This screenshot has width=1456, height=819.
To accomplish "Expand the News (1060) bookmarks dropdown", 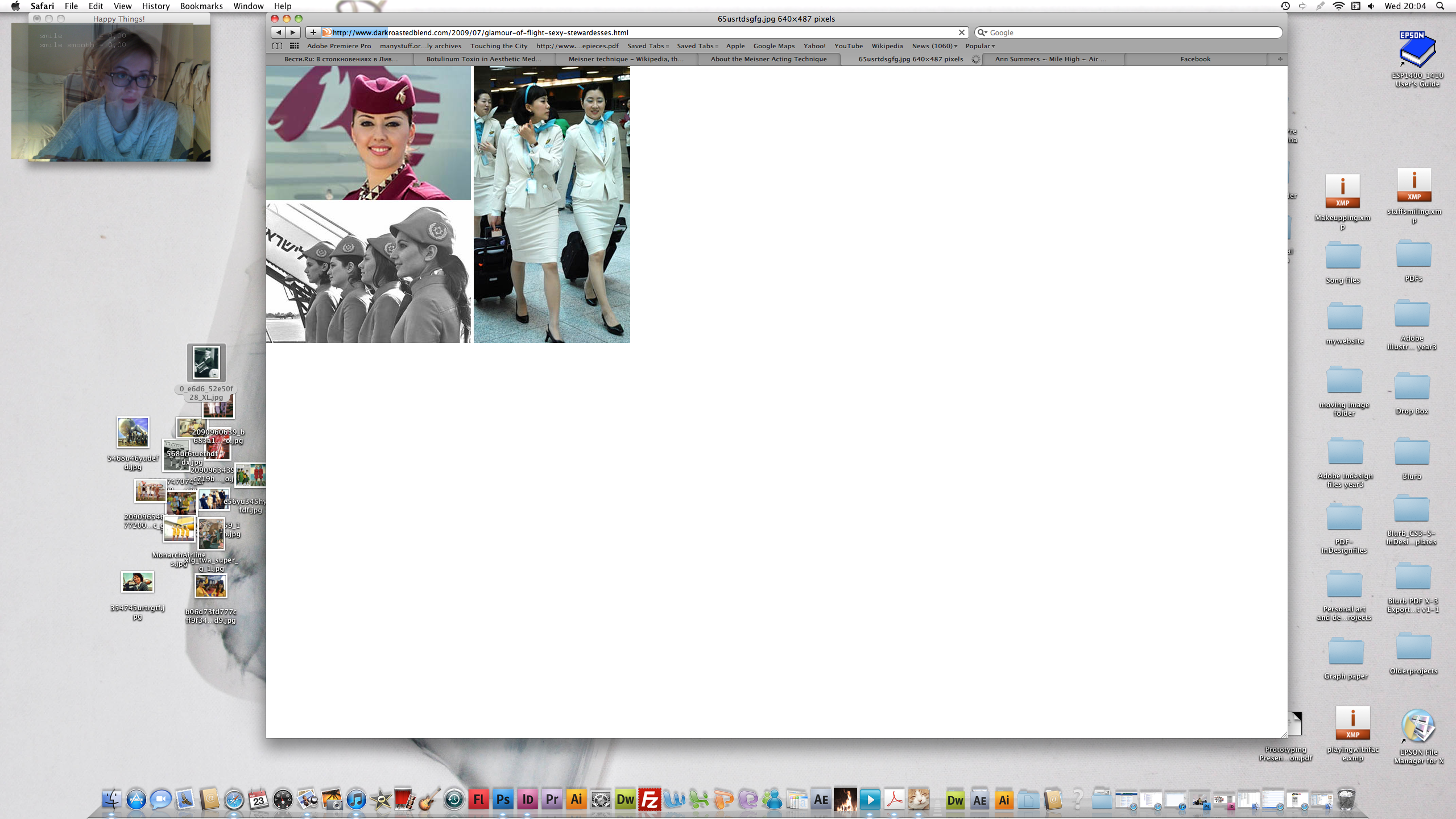I will (934, 46).
